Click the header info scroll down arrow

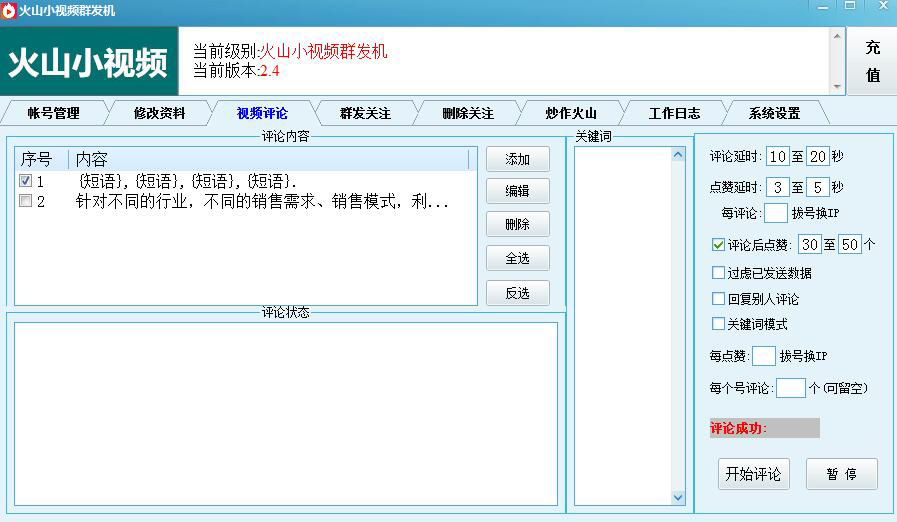coord(837,87)
